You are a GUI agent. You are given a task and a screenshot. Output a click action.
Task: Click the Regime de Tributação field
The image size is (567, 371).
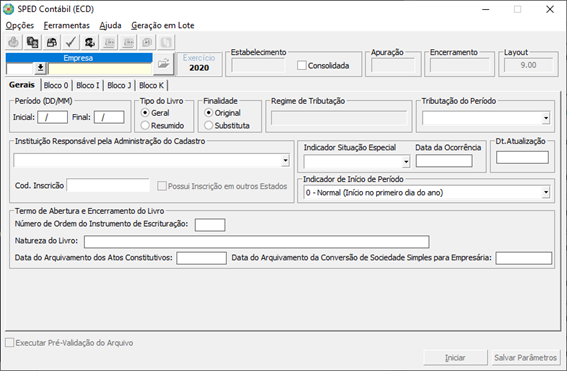point(339,118)
